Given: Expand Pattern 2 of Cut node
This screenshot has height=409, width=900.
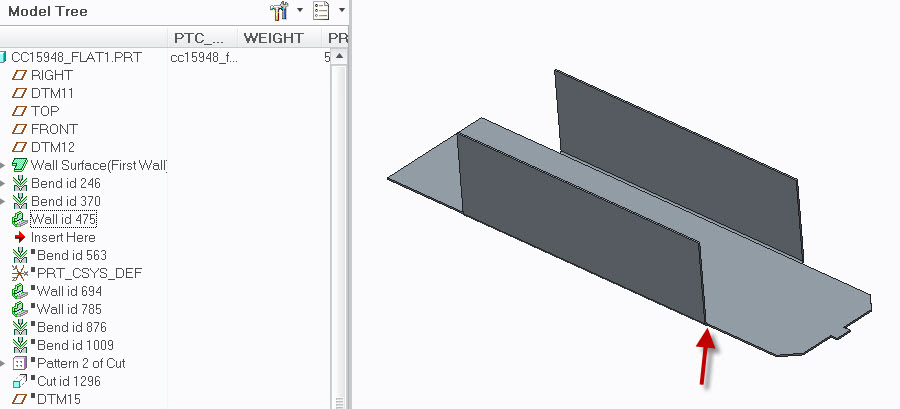Looking at the screenshot, I should click(x=2, y=364).
